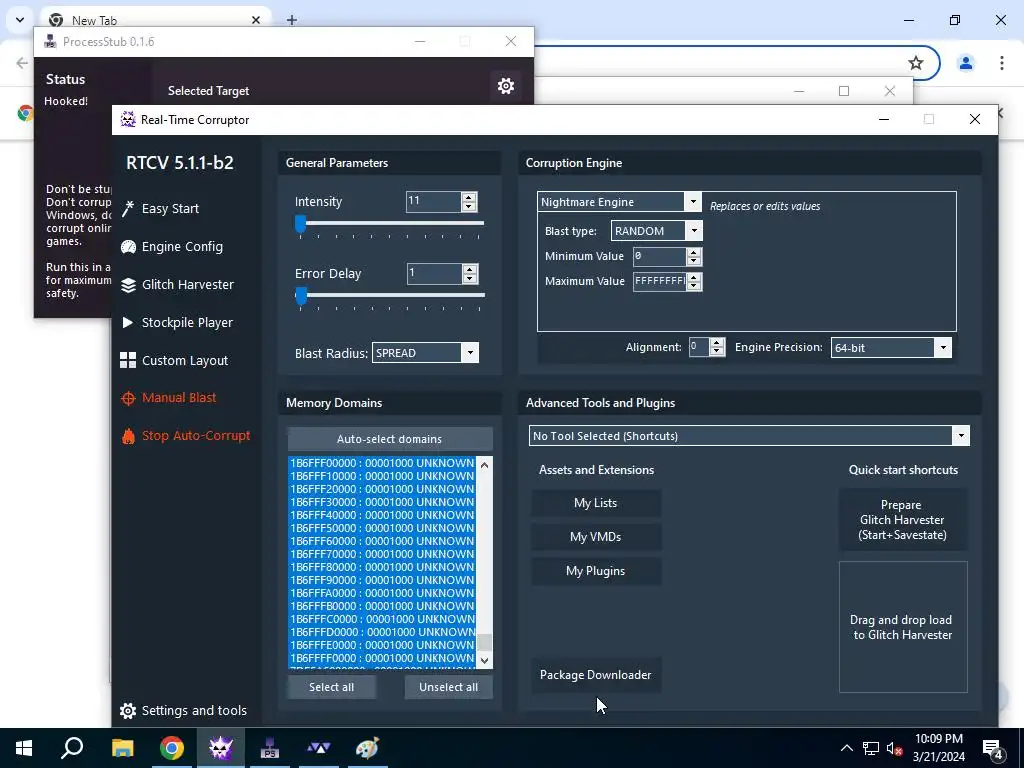Click the muted volume tray icon
1024x768 pixels.
click(x=894, y=748)
